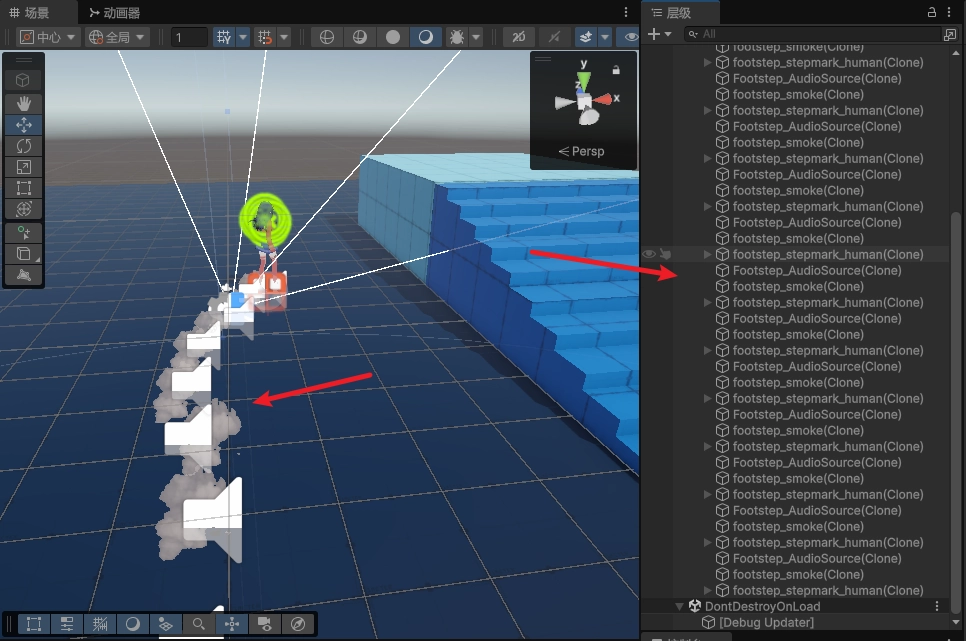Toggle the gizmo lock icon
This screenshot has height=641, width=966.
coord(615,70)
